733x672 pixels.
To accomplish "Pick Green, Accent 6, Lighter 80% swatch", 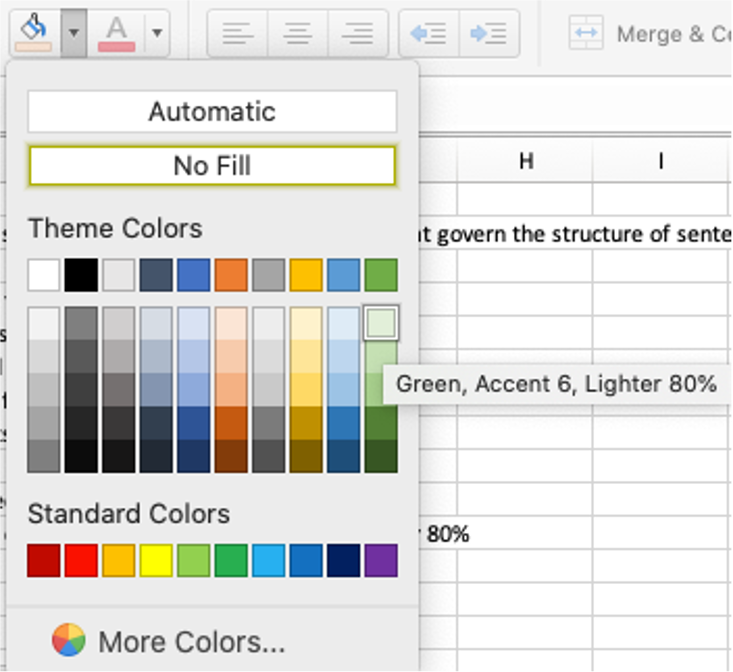I will pyautogui.click(x=381, y=323).
